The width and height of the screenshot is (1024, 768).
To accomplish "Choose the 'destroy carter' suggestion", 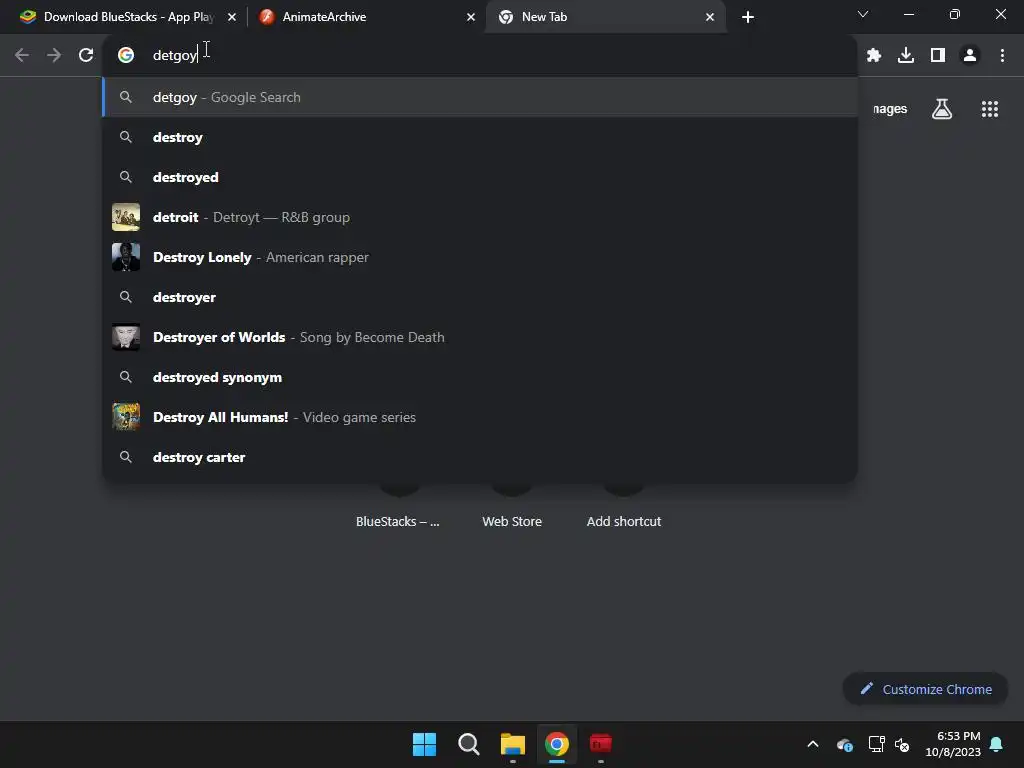I will (480, 457).
